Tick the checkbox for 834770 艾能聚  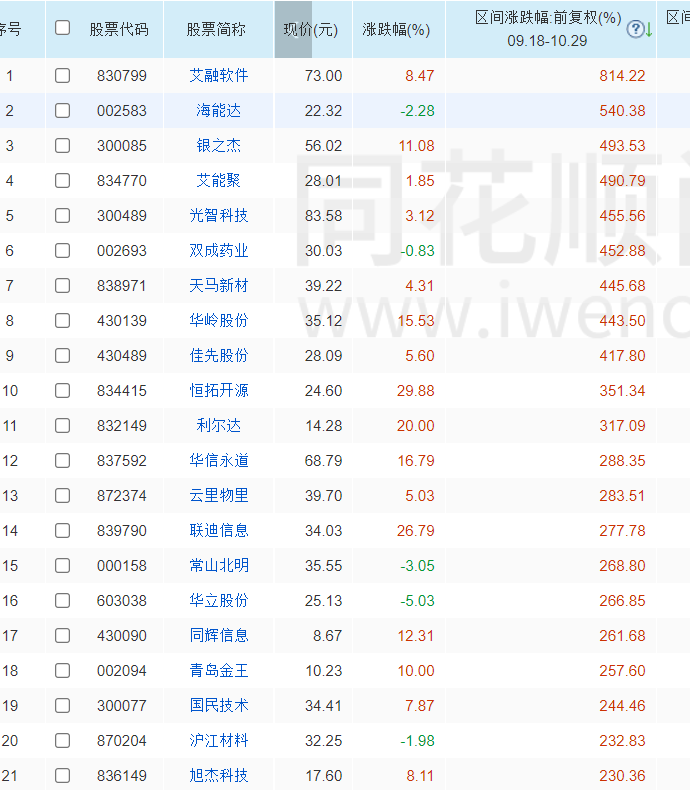pyautogui.click(x=62, y=180)
